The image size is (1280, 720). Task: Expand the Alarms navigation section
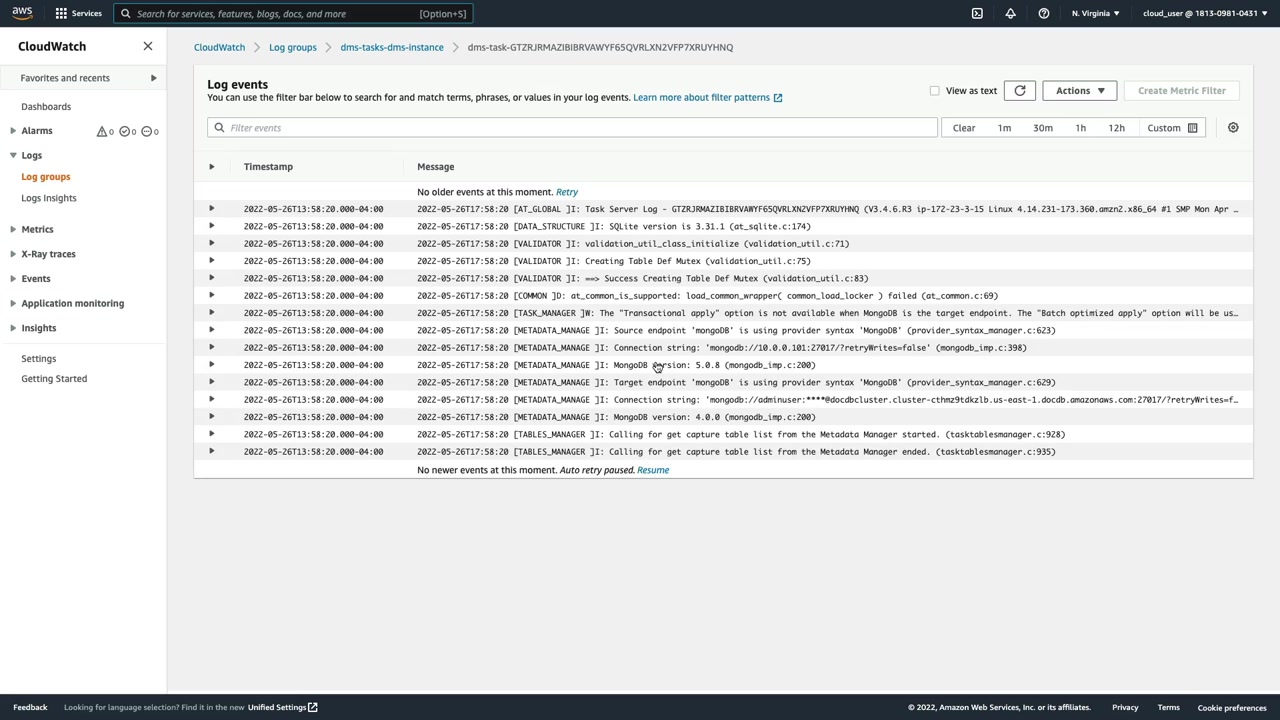(13, 131)
